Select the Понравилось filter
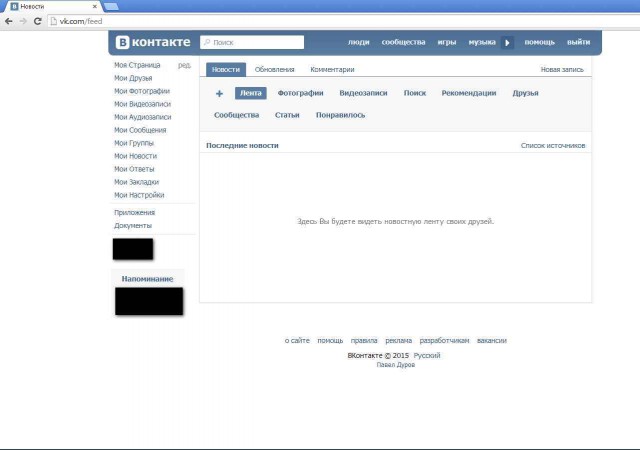This screenshot has width=640, height=450. tap(340, 115)
